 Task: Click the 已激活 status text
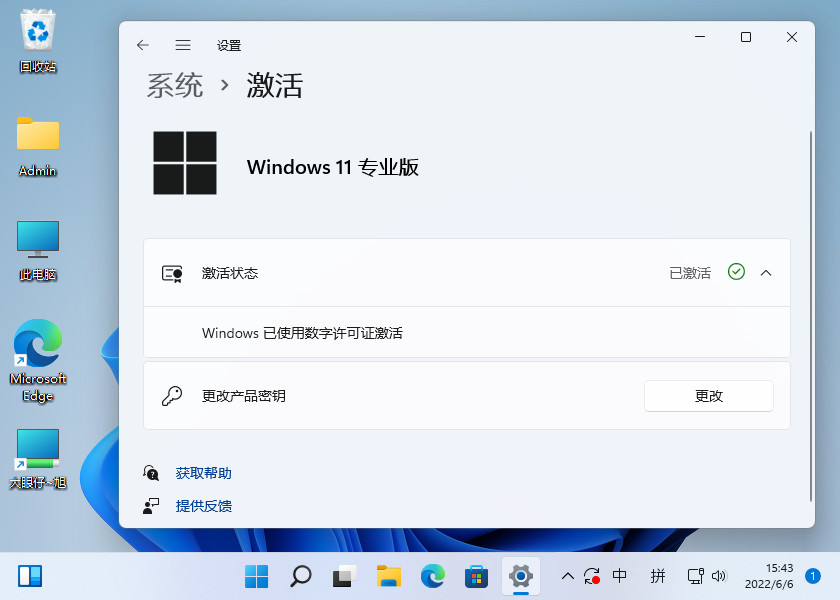pyautogui.click(x=690, y=273)
